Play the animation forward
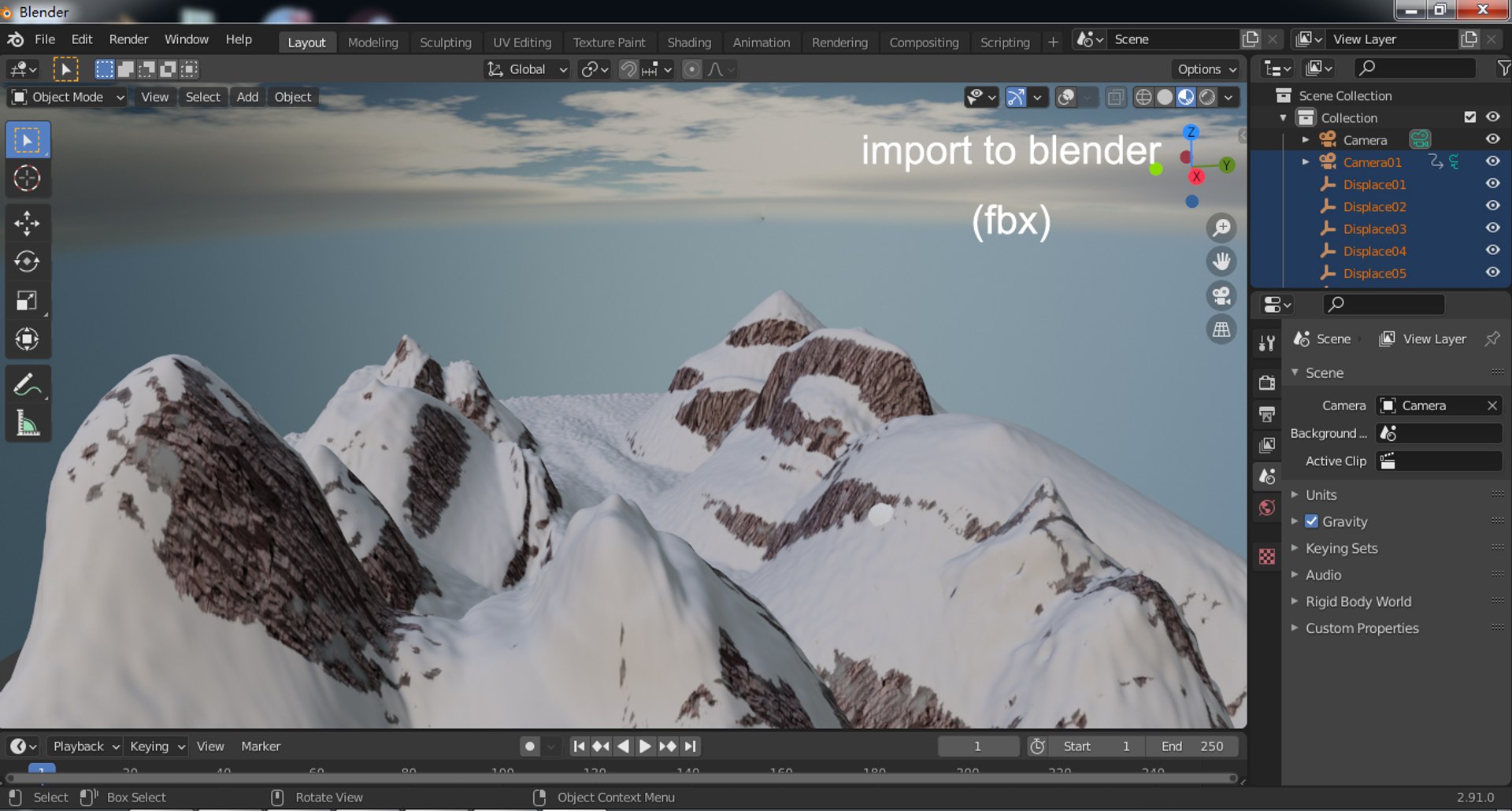 point(645,746)
